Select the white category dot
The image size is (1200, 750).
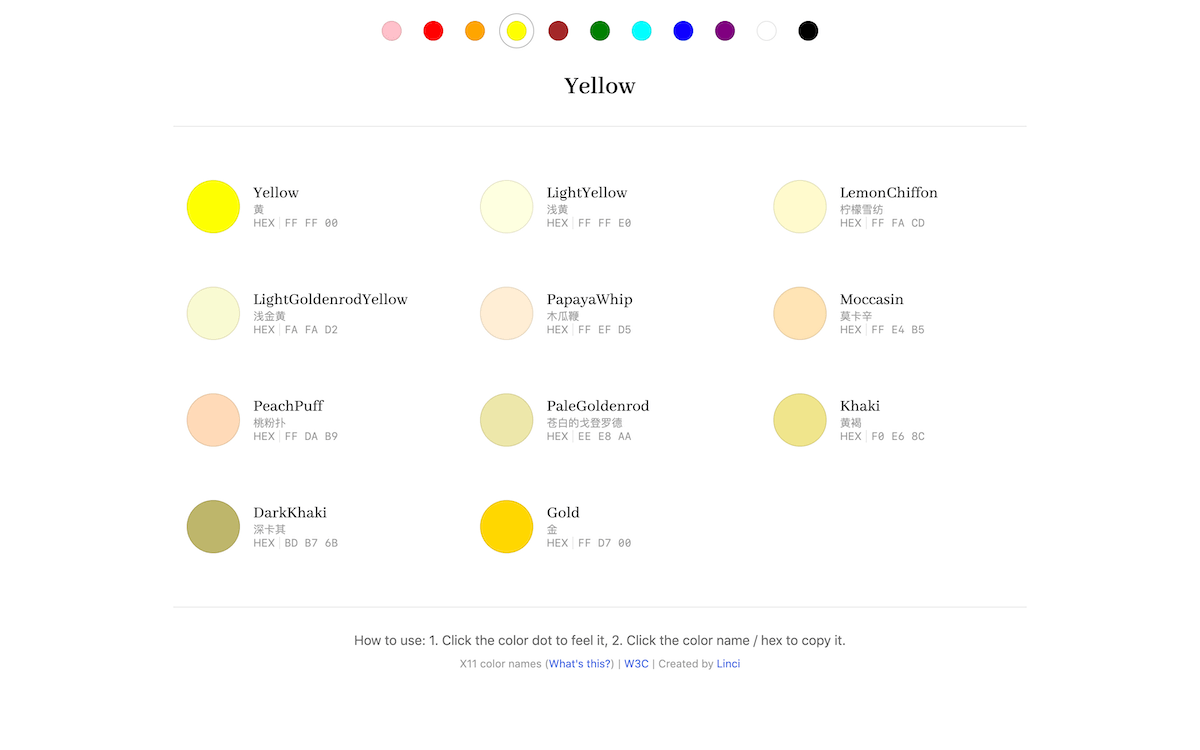click(x=766, y=30)
